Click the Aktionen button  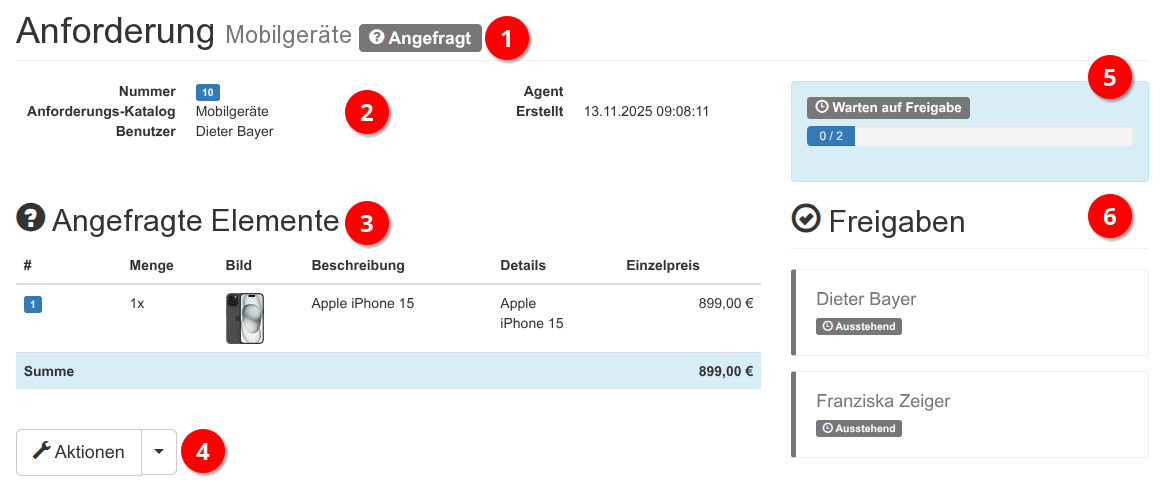click(79, 452)
